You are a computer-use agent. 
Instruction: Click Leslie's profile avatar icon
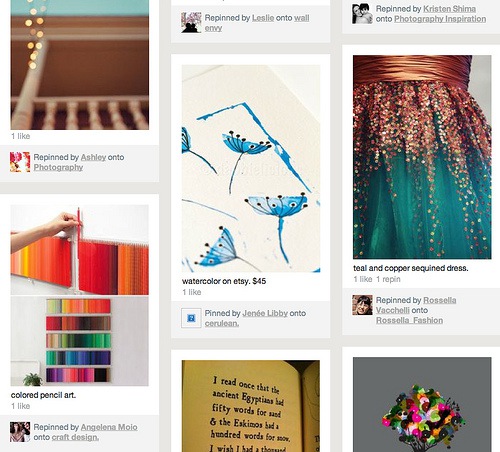pyautogui.click(x=191, y=23)
